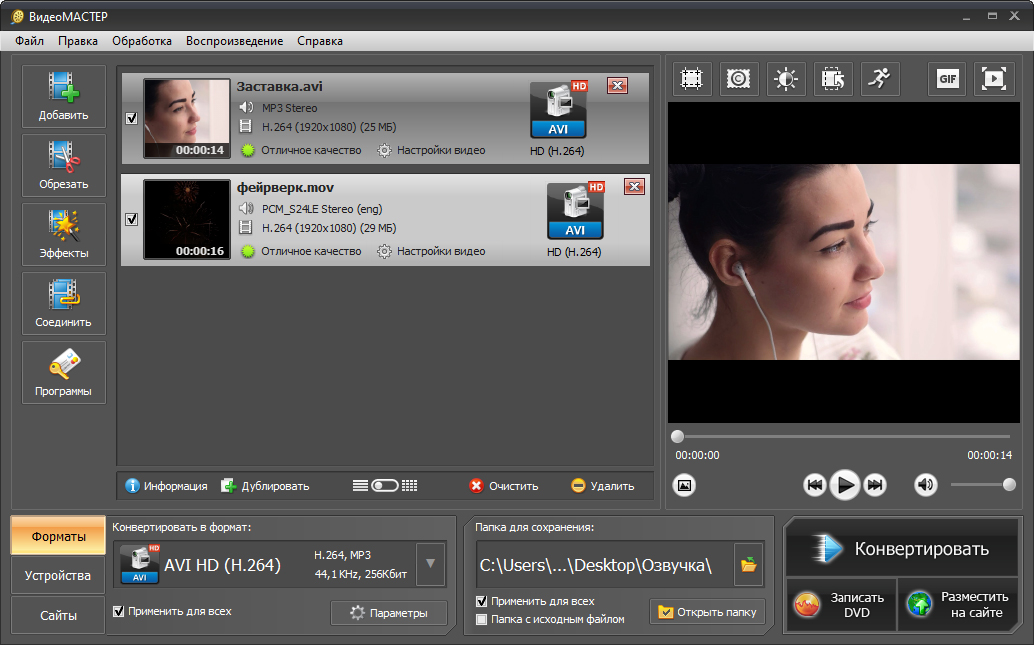
Task: Open the playback speed runner icon
Action: coord(880,79)
